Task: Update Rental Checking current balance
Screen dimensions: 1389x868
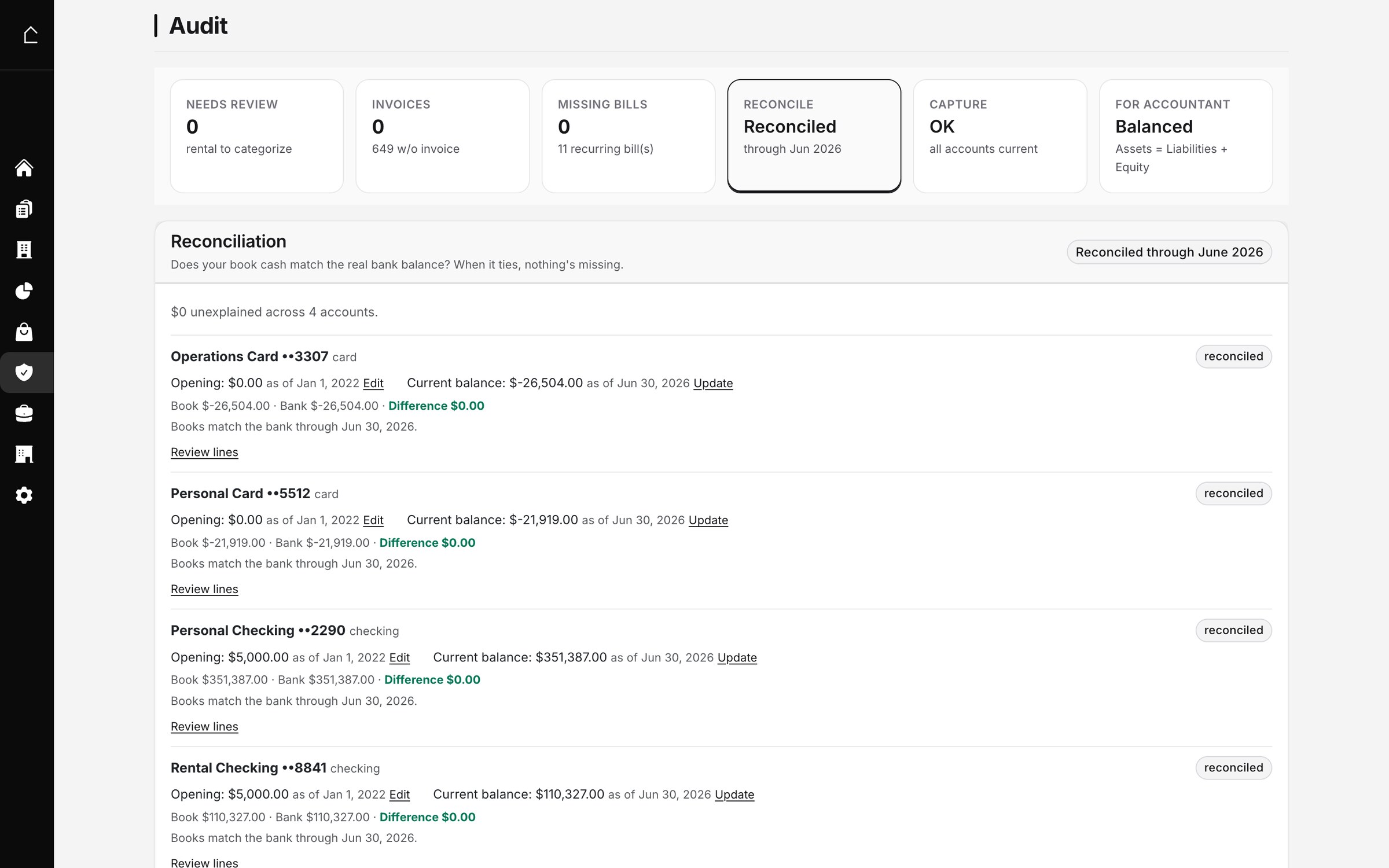Action: click(x=734, y=795)
